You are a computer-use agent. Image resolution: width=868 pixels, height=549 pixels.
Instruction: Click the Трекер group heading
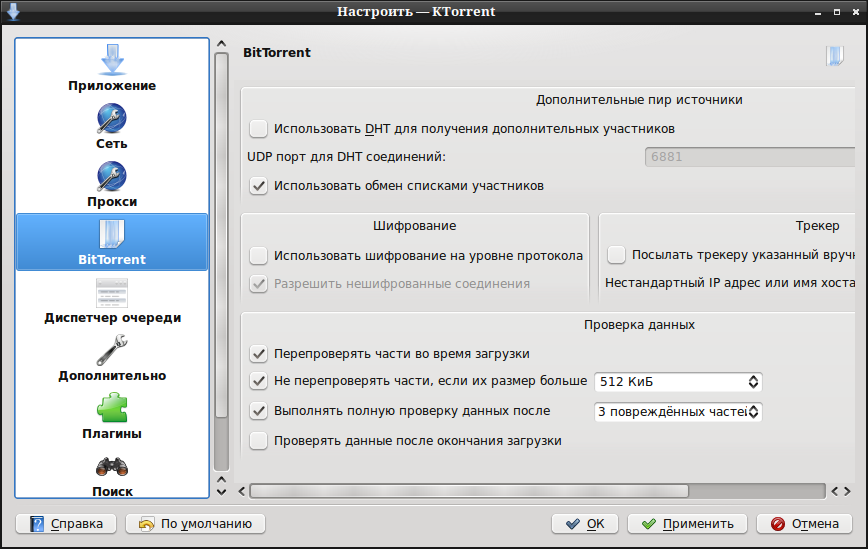(x=818, y=226)
